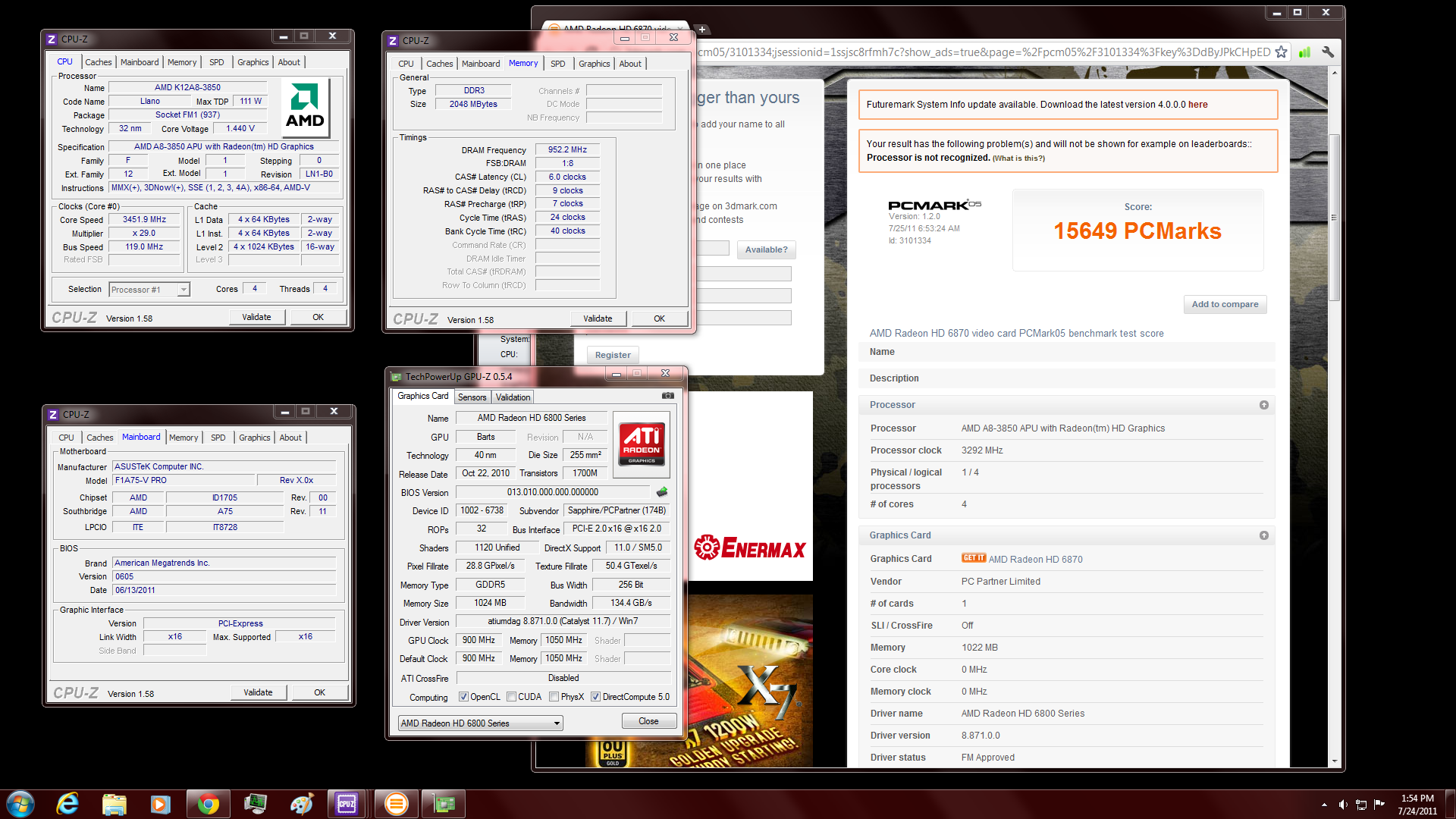1456x819 pixels.
Task: Click the Close button in GPU-Z
Action: (649, 721)
